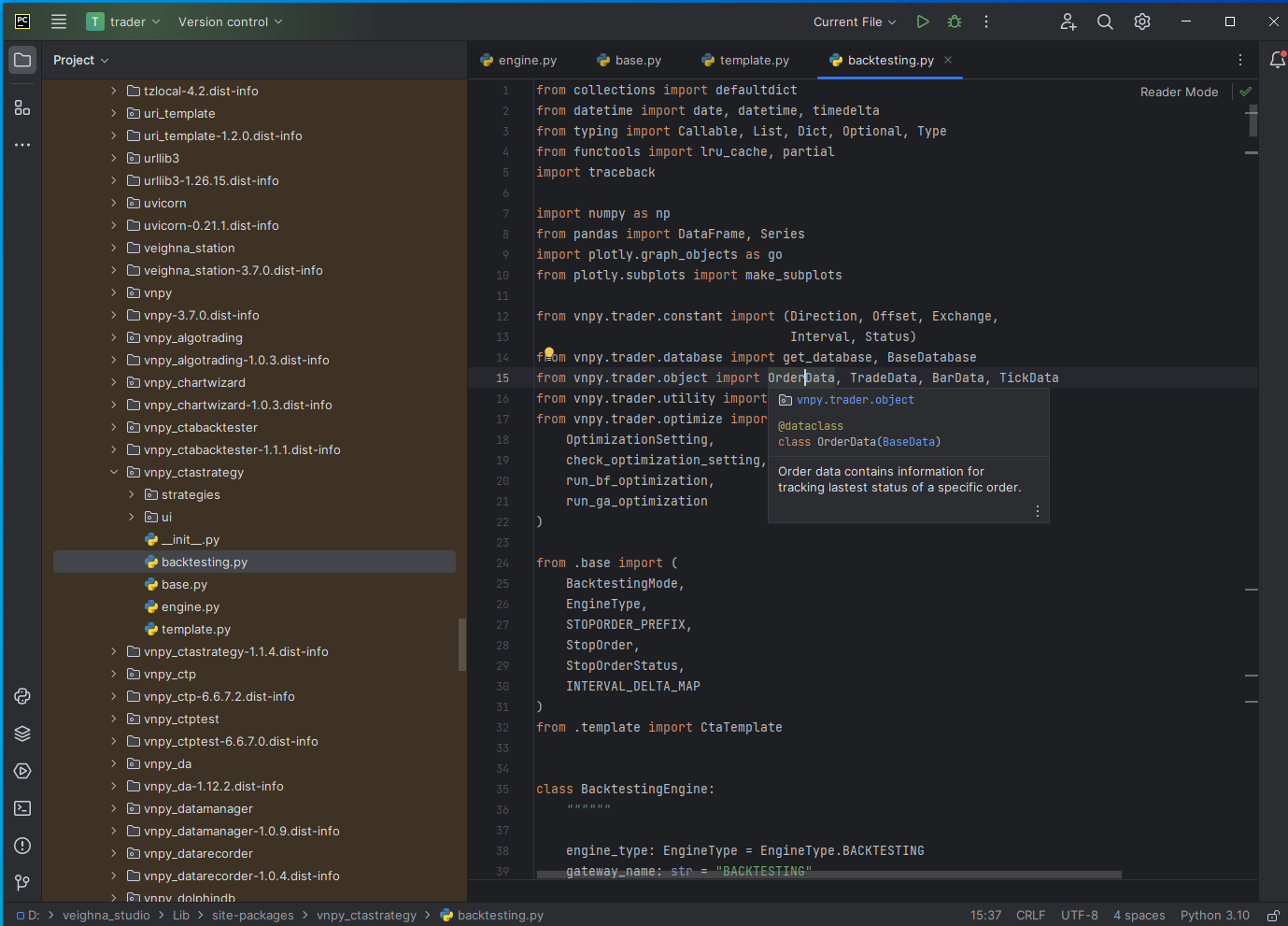Image resolution: width=1288 pixels, height=926 pixels.
Task: Open Search Everywhere magnifier
Action: pyautogui.click(x=1105, y=21)
